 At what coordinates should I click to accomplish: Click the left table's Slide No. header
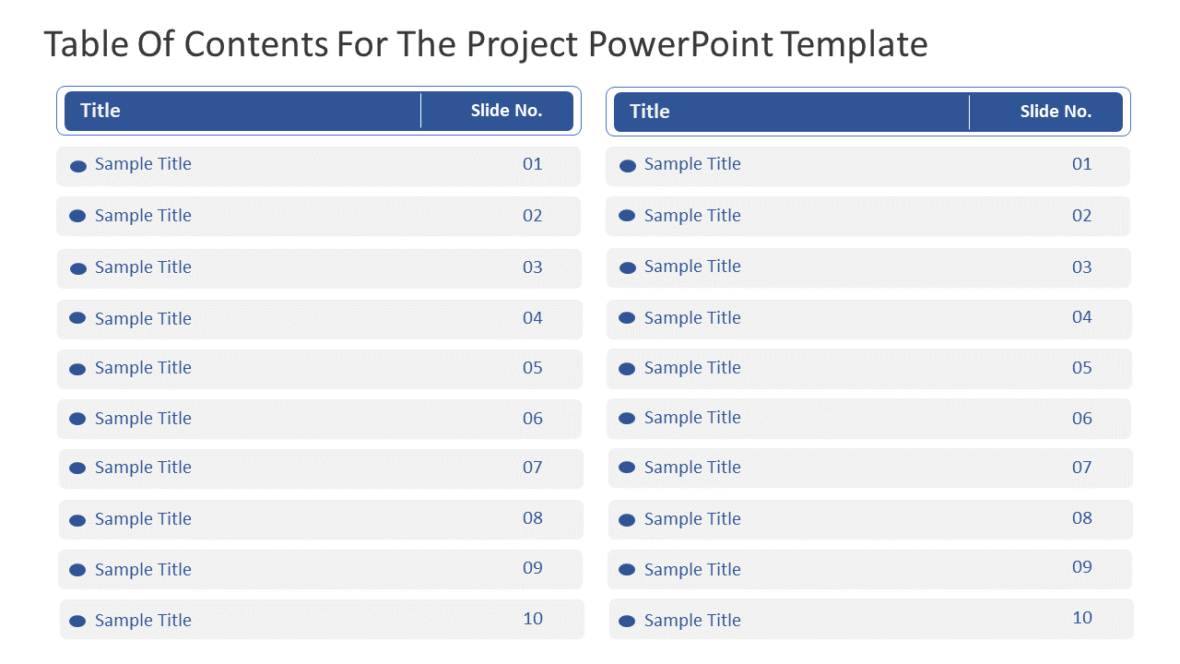pos(506,111)
